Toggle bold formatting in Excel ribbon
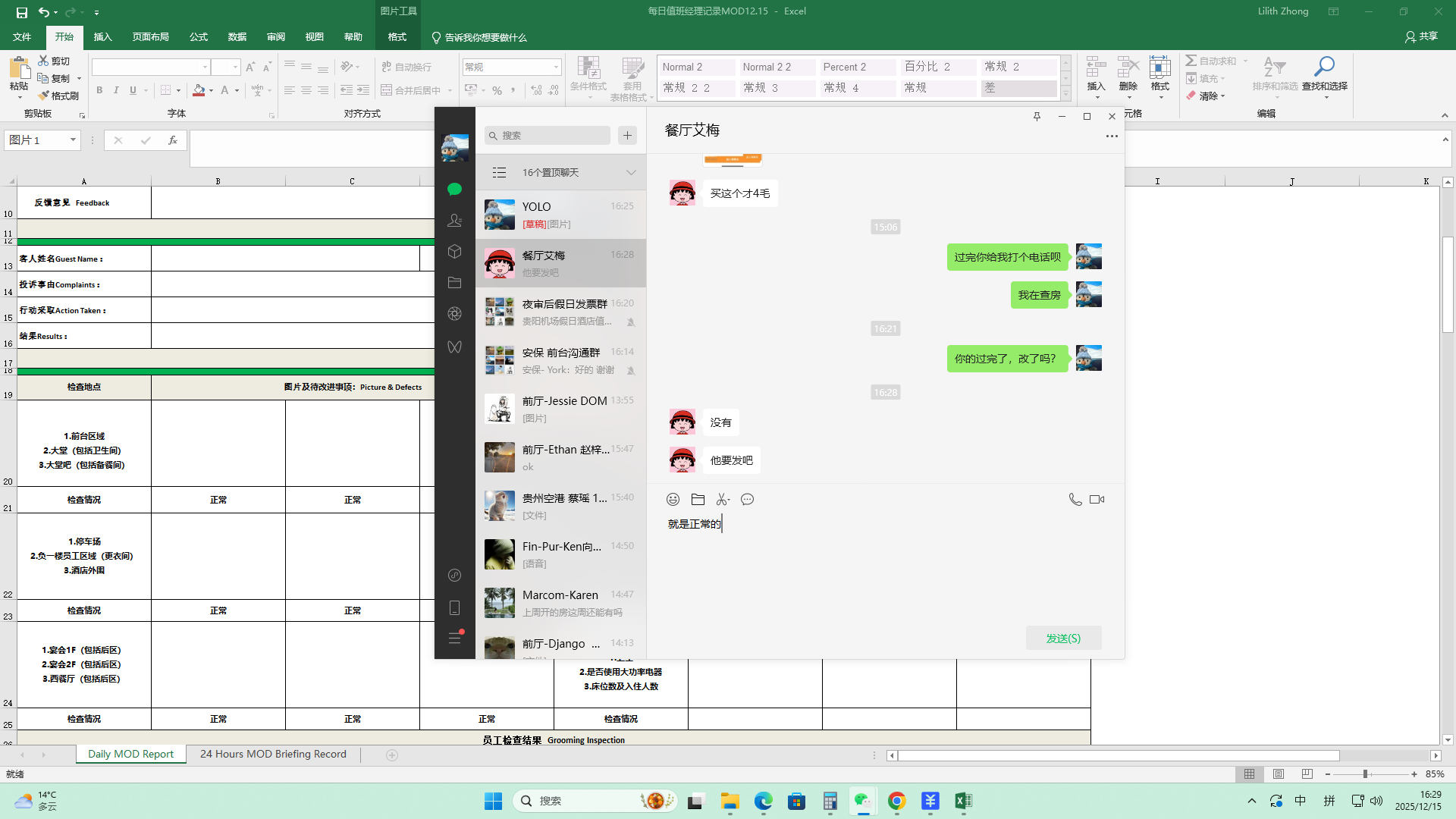The height and width of the screenshot is (819, 1456). tap(99, 90)
